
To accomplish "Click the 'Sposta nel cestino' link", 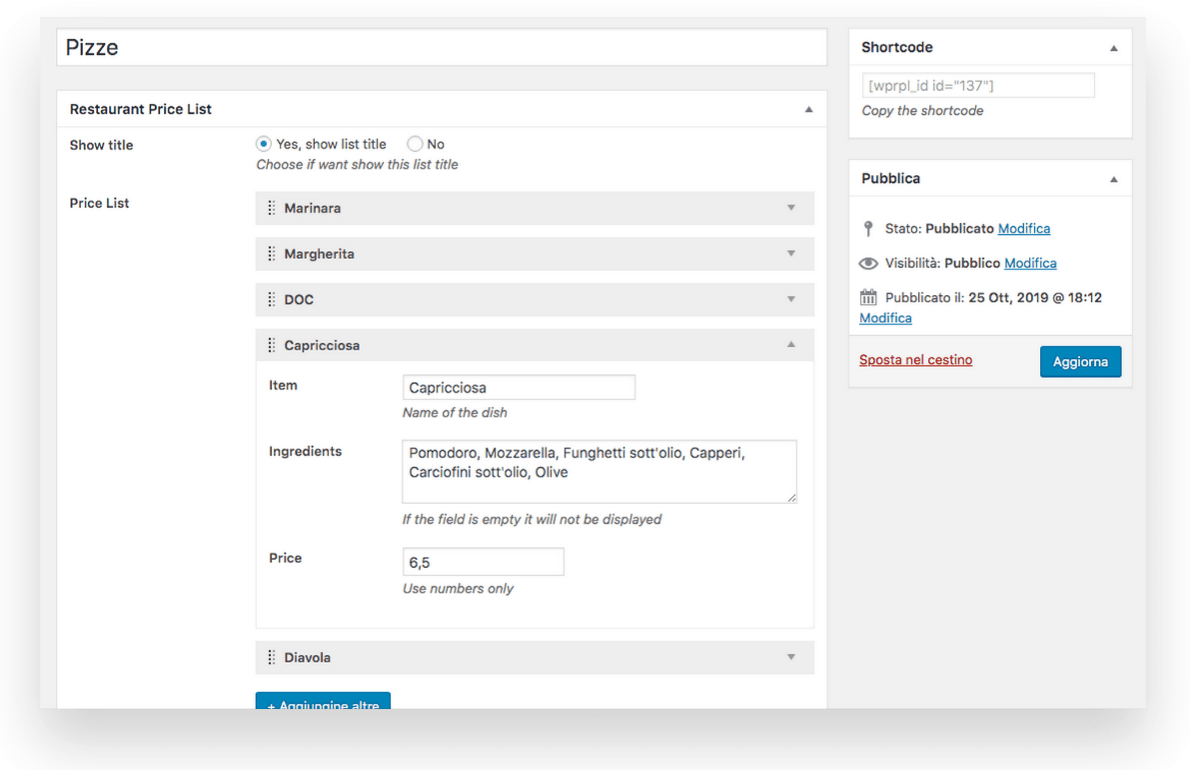I will pos(915,360).
